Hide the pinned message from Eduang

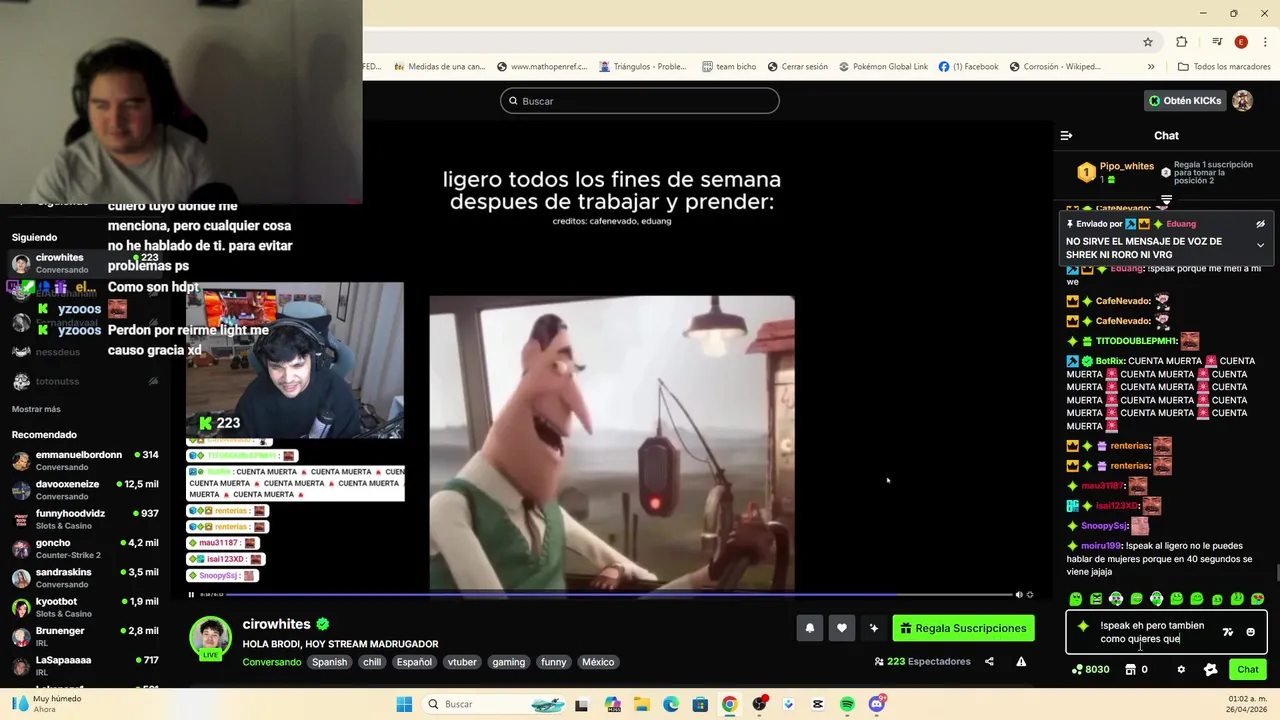pyautogui.click(x=1260, y=224)
